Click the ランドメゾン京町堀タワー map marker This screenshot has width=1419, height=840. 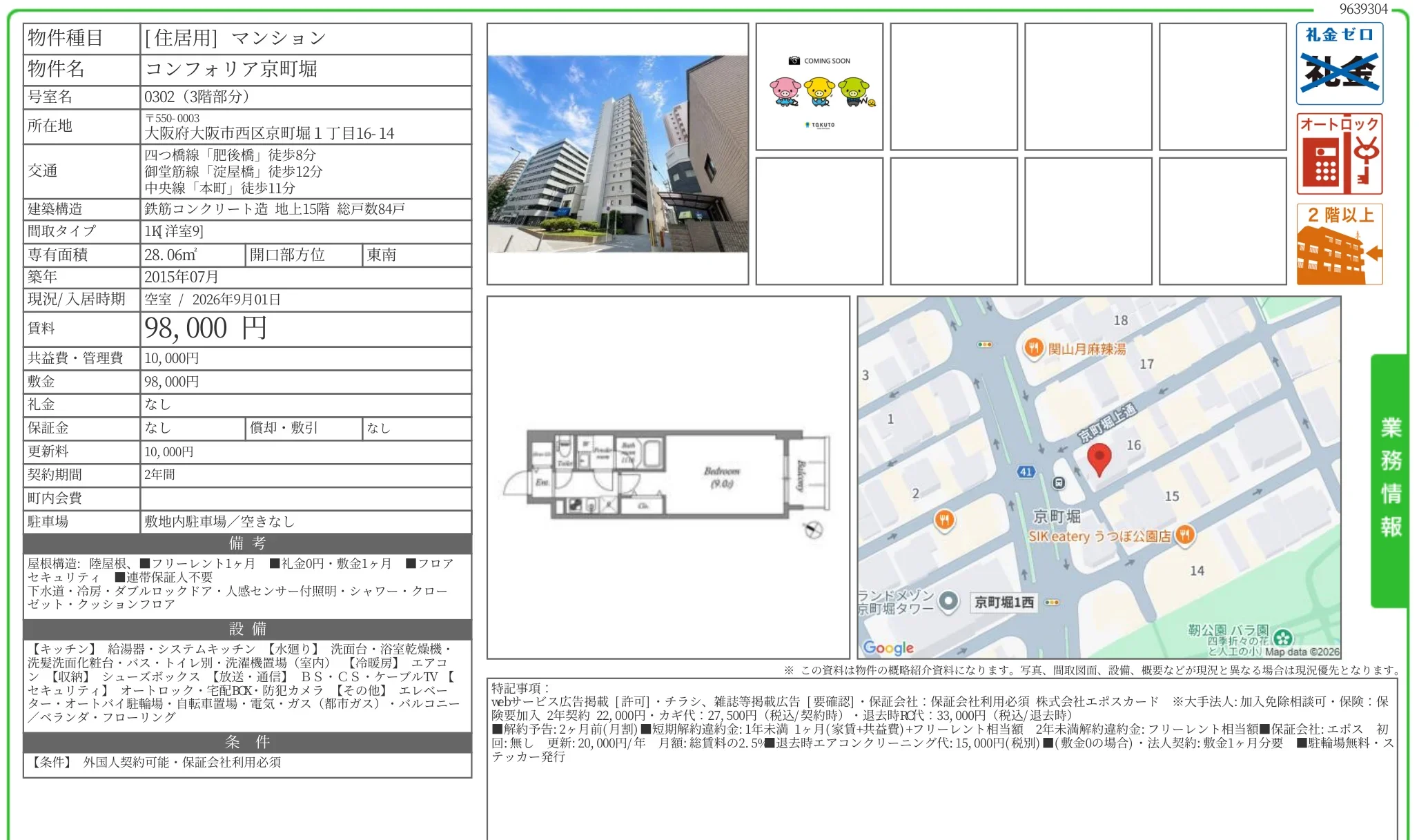(x=948, y=600)
